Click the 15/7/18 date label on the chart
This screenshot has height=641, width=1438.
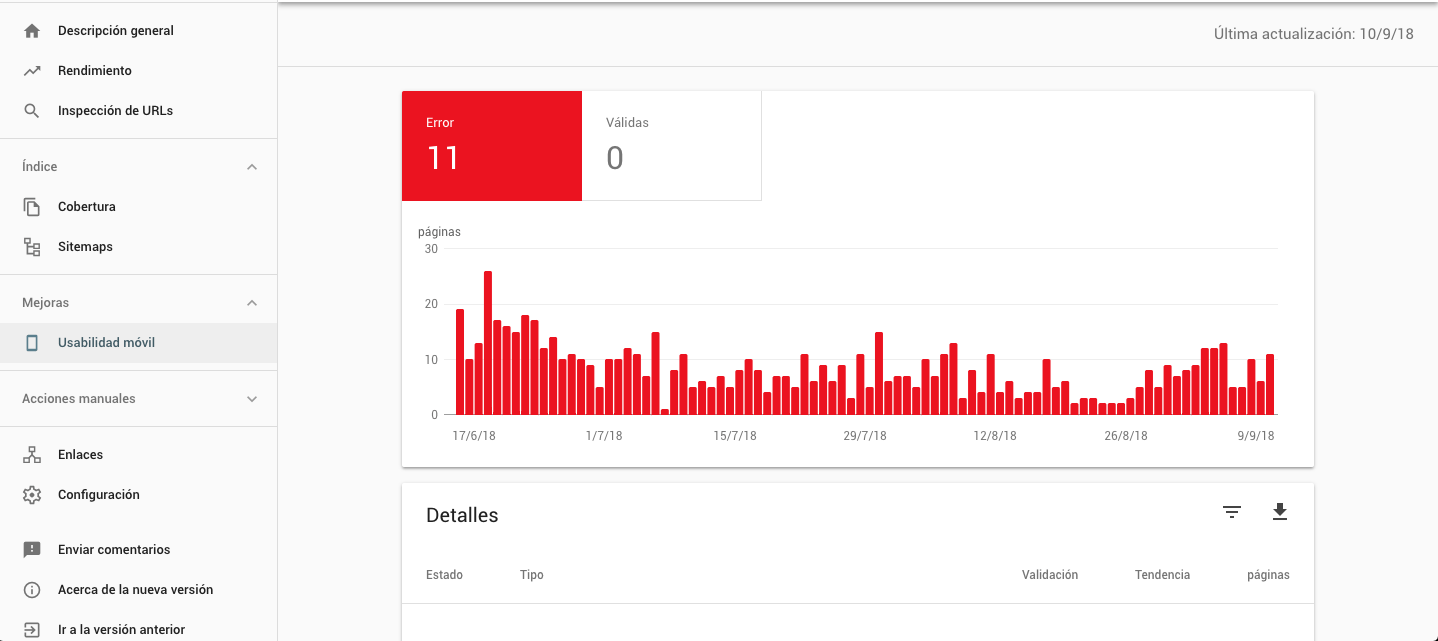click(x=735, y=436)
